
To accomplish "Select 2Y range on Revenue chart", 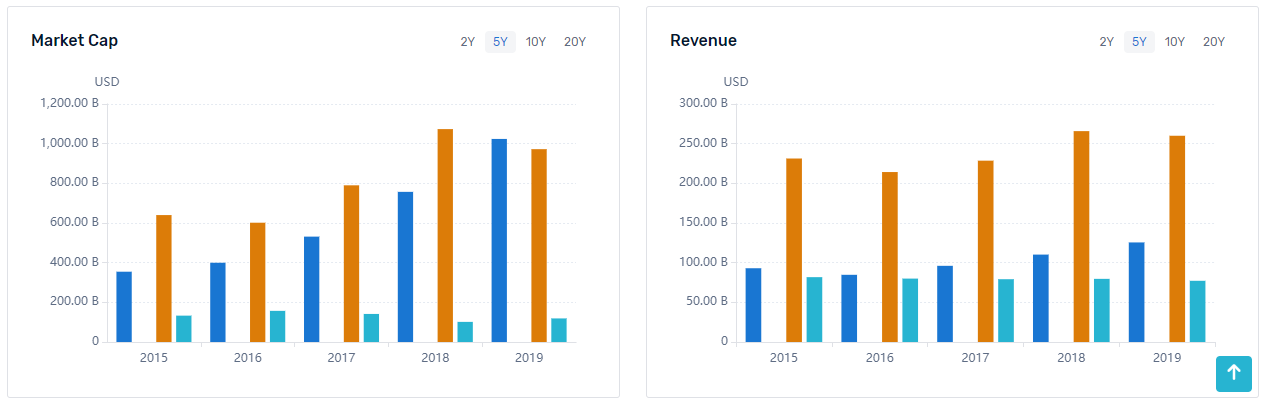I will [1106, 42].
